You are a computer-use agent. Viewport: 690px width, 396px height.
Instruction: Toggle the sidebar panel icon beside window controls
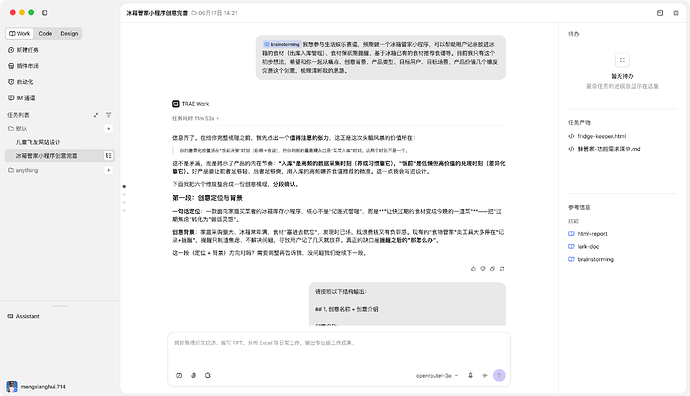click(x=44, y=13)
